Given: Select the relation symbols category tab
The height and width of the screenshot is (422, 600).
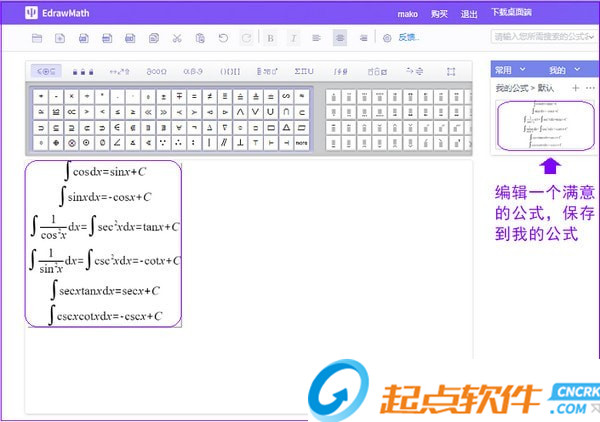Looking at the screenshot, I should point(46,71).
